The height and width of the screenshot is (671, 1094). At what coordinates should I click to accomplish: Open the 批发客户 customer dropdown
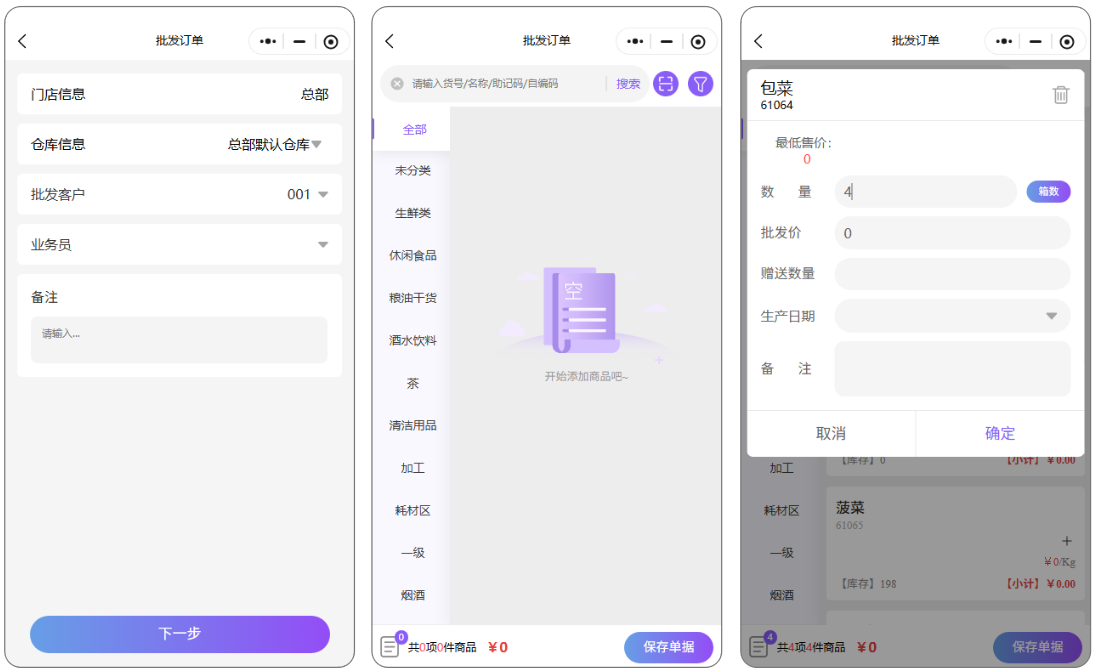click(322, 195)
